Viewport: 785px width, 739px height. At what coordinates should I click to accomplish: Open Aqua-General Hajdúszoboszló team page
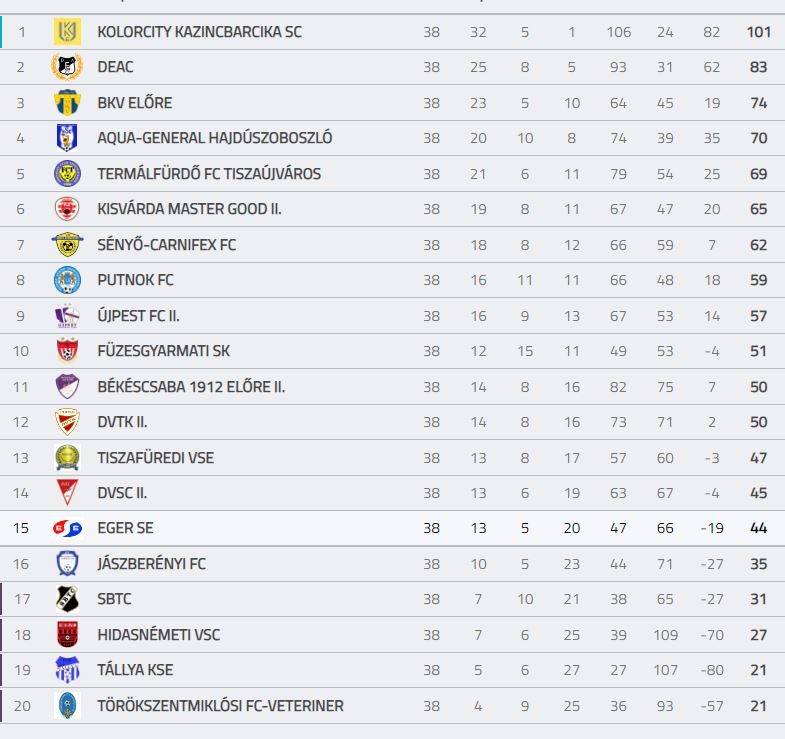pyautogui.click(x=215, y=138)
